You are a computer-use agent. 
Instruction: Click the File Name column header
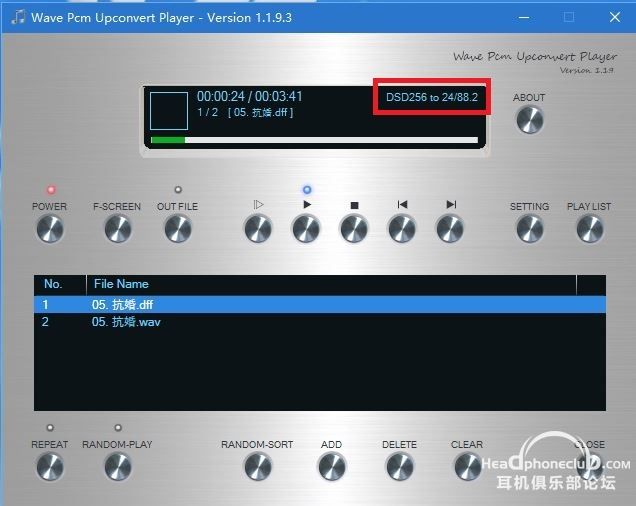pos(331,284)
